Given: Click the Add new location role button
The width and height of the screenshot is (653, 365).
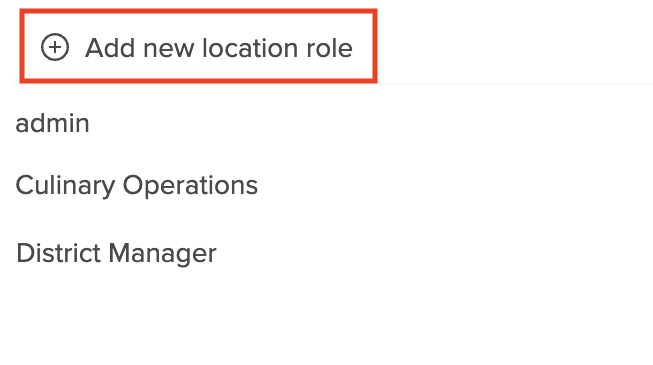Looking at the screenshot, I should tap(198, 46).
